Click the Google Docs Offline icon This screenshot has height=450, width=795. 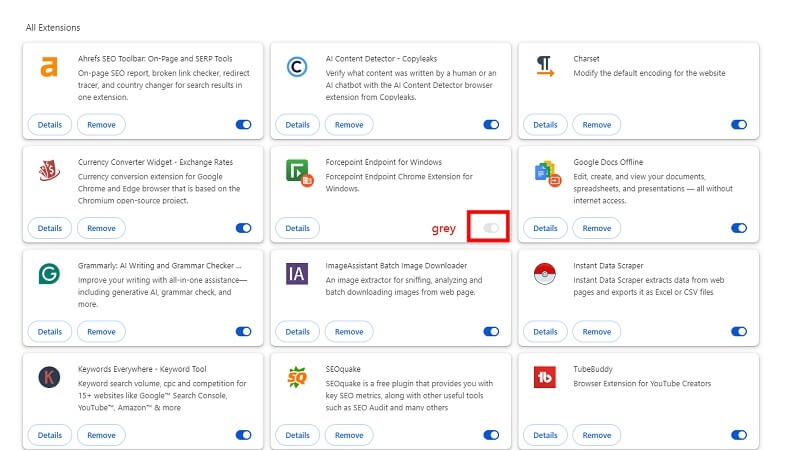tap(546, 172)
